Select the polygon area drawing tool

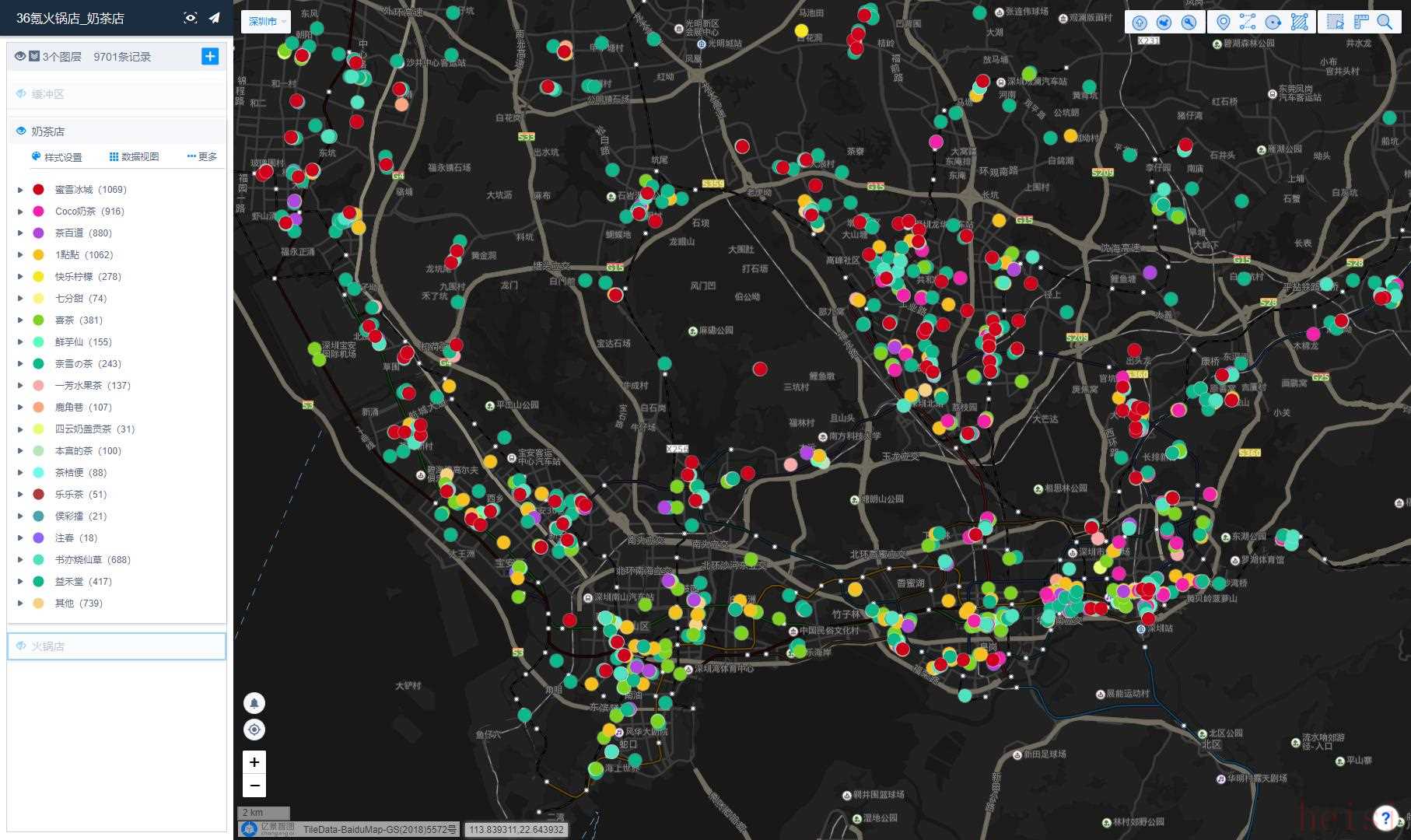[1299, 23]
